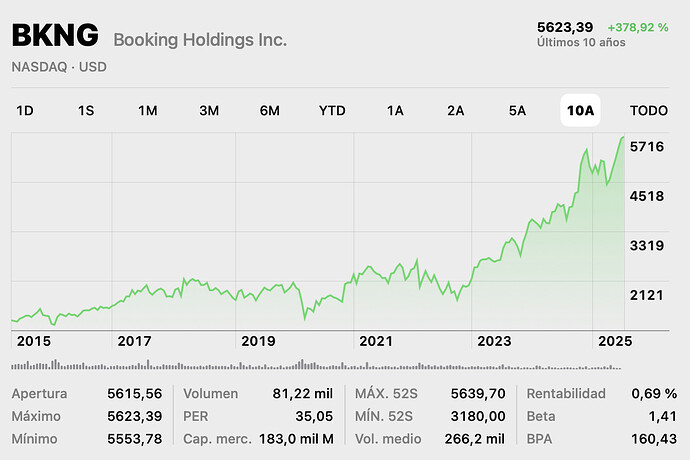This screenshot has width=690, height=460.
Task: Show the 2A chart range
Action: pos(455,110)
